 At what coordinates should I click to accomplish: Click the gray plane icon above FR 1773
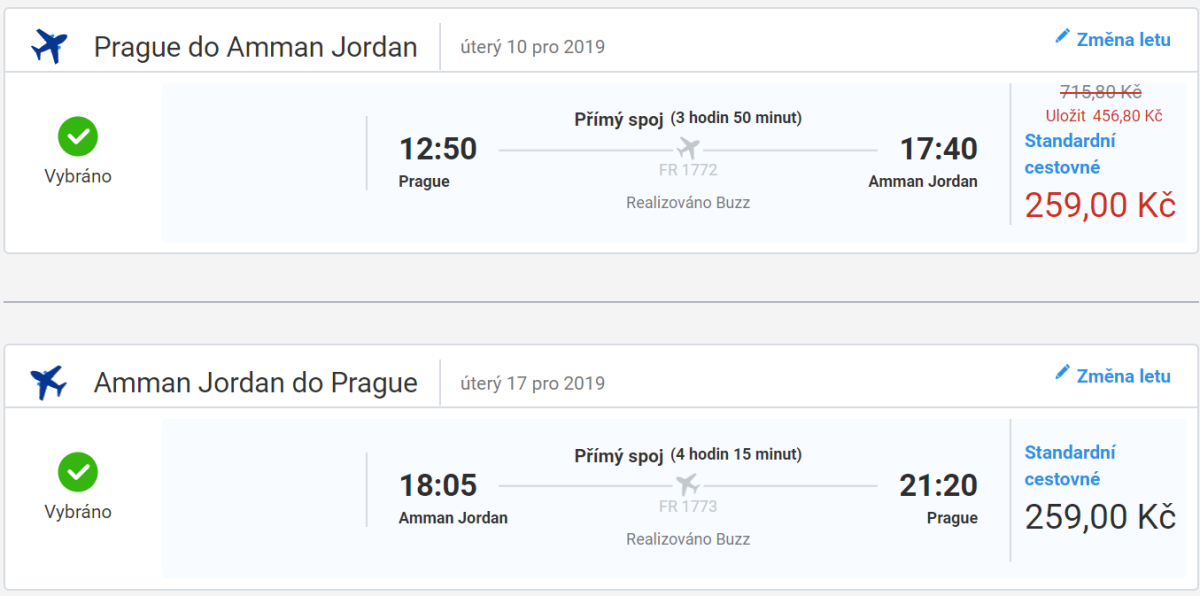(x=688, y=484)
